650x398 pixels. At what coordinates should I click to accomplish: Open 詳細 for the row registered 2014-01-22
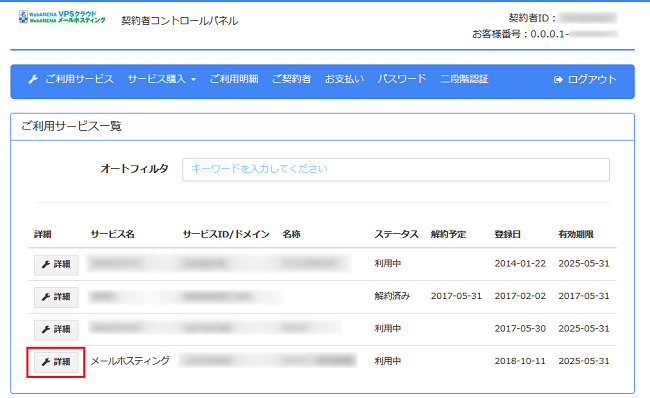[56, 265]
